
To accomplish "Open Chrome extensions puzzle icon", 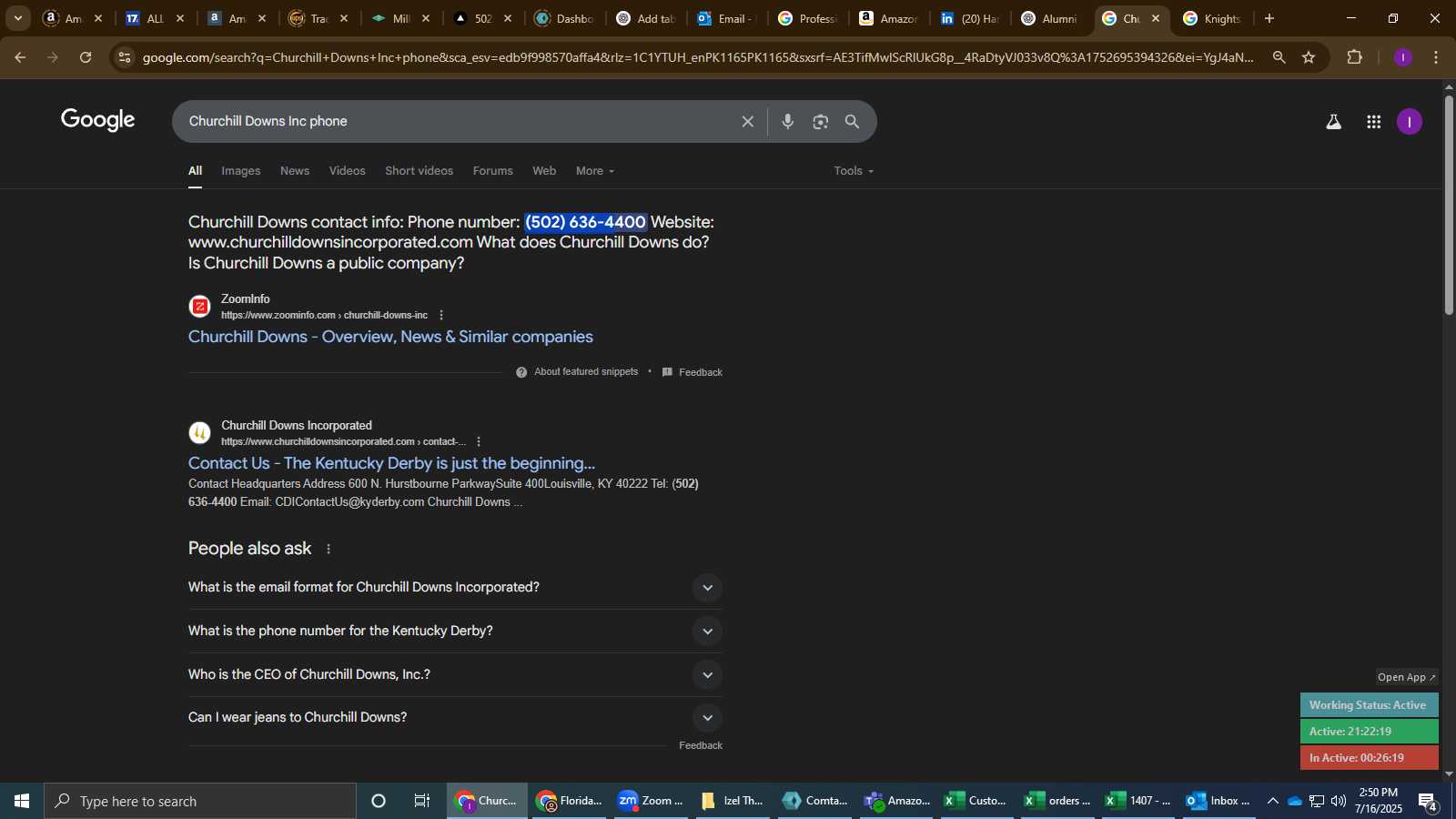I will click(x=1354, y=57).
